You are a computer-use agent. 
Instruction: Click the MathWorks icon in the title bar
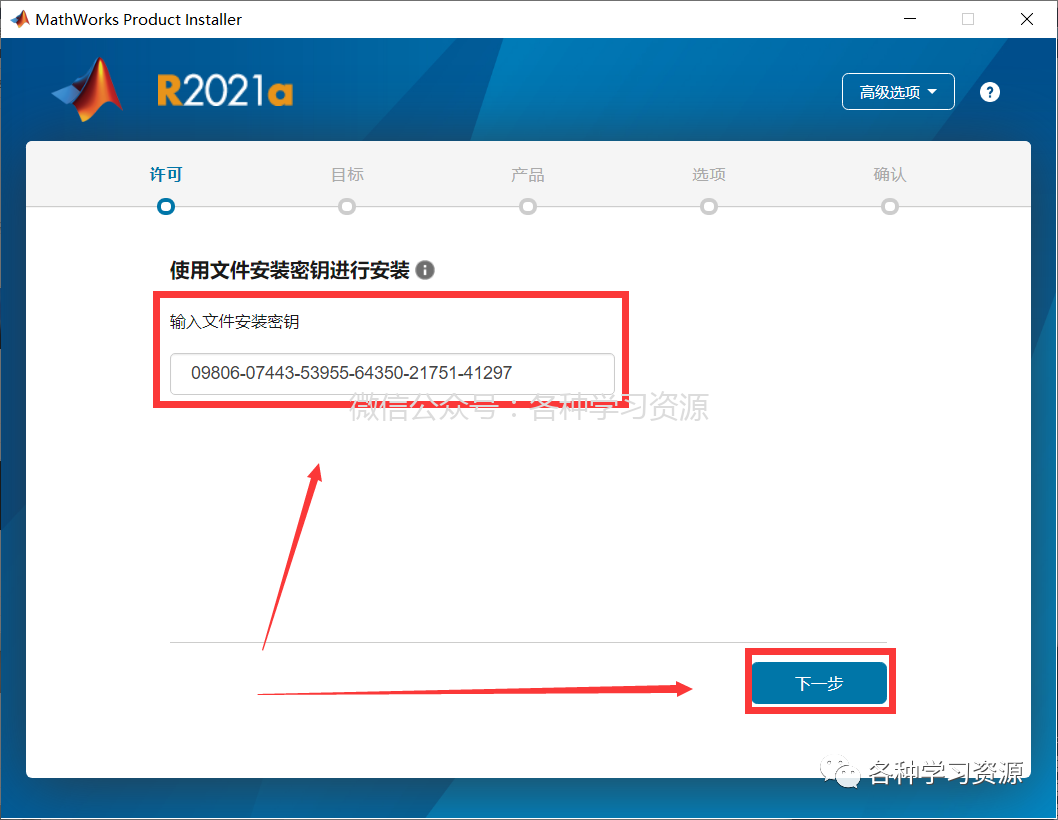pyautogui.click(x=20, y=19)
